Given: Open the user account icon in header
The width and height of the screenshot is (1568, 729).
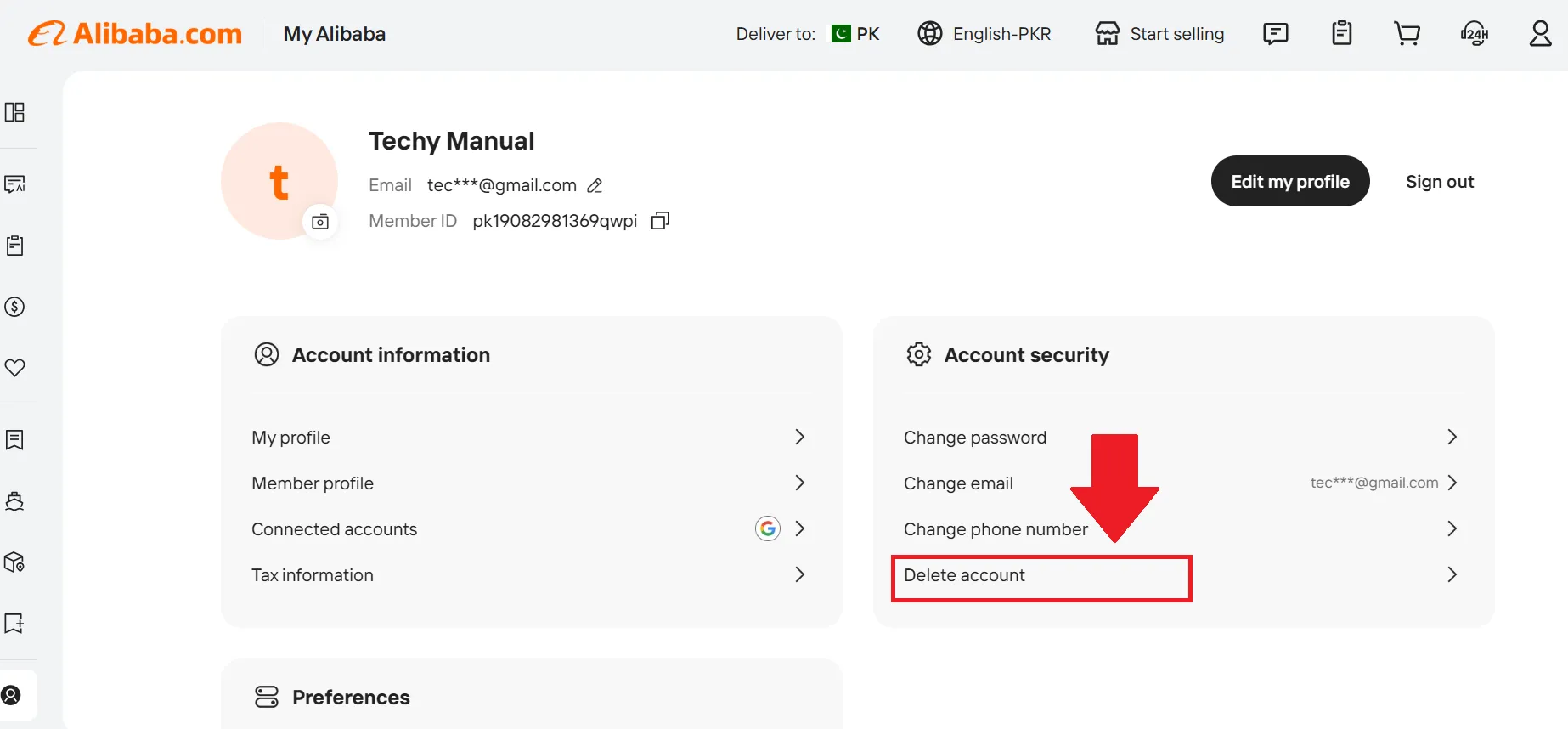Looking at the screenshot, I should tap(1541, 34).
